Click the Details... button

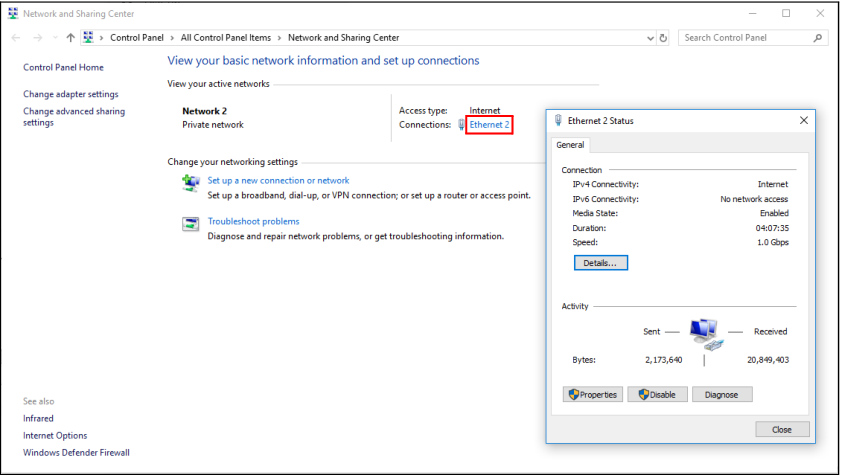(x=600, y=263)
